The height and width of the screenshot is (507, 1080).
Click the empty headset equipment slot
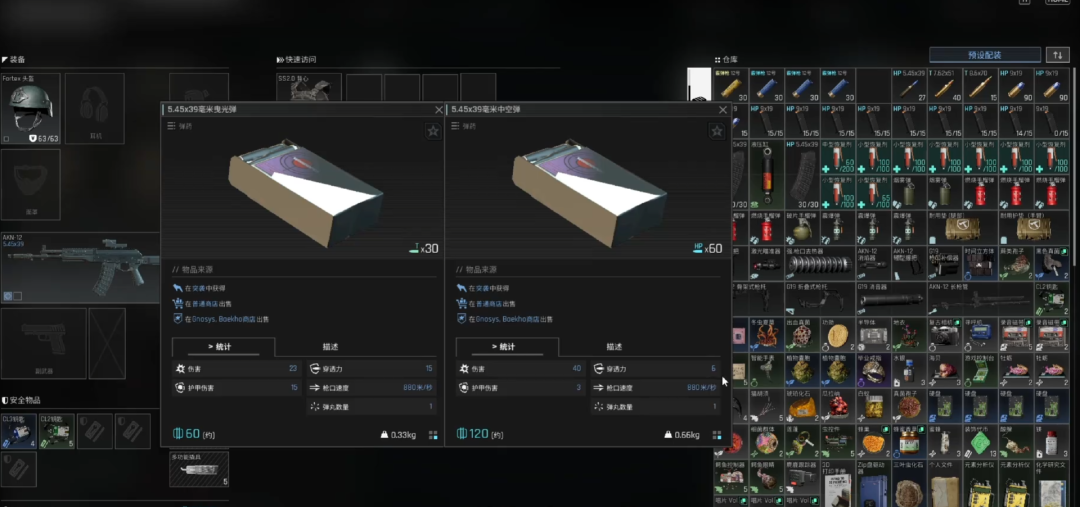95,108
